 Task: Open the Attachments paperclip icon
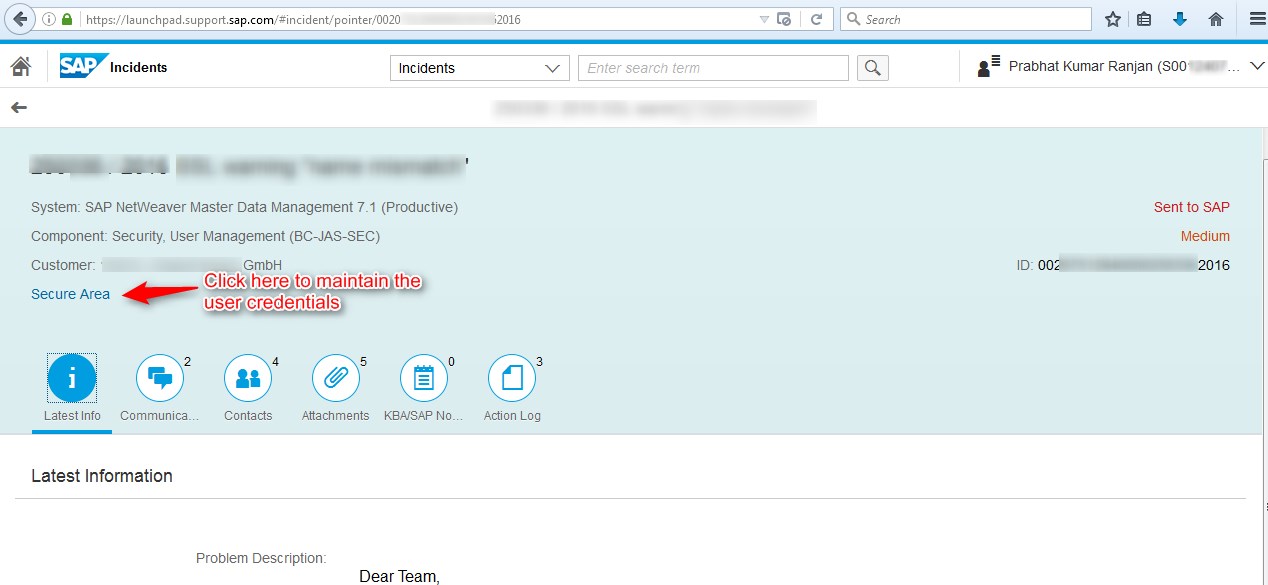click(x=336, y=379)
